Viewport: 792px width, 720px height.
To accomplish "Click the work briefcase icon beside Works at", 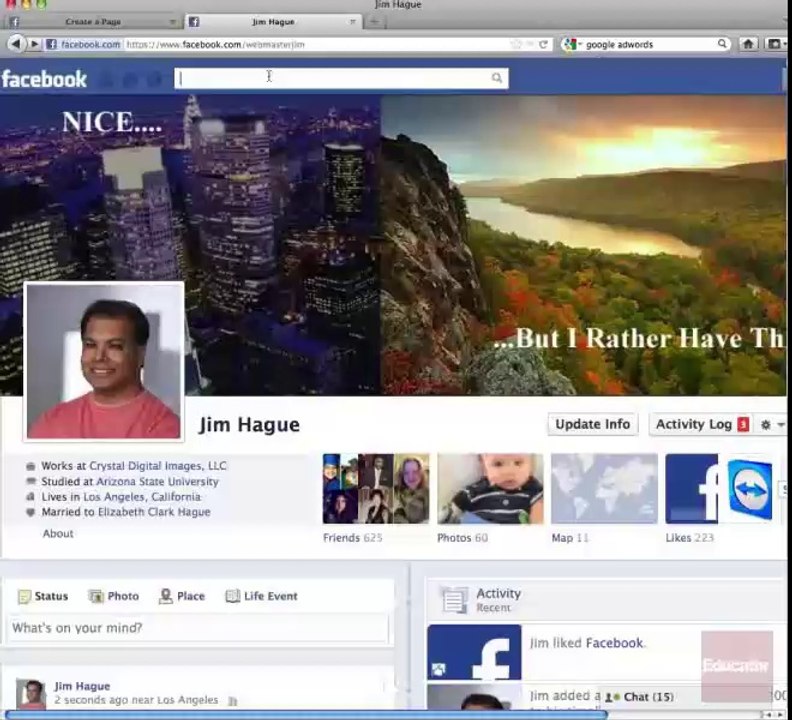I will click(31, 466).
